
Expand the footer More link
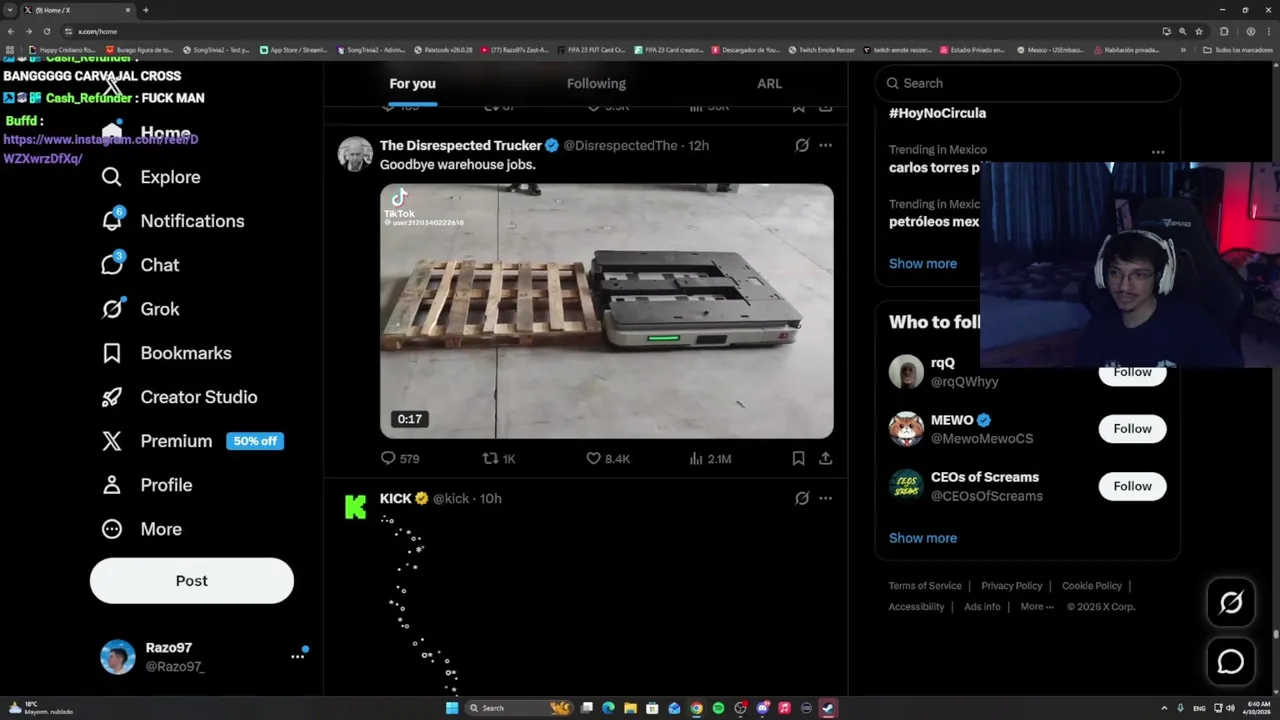(x=1037, y=607)
